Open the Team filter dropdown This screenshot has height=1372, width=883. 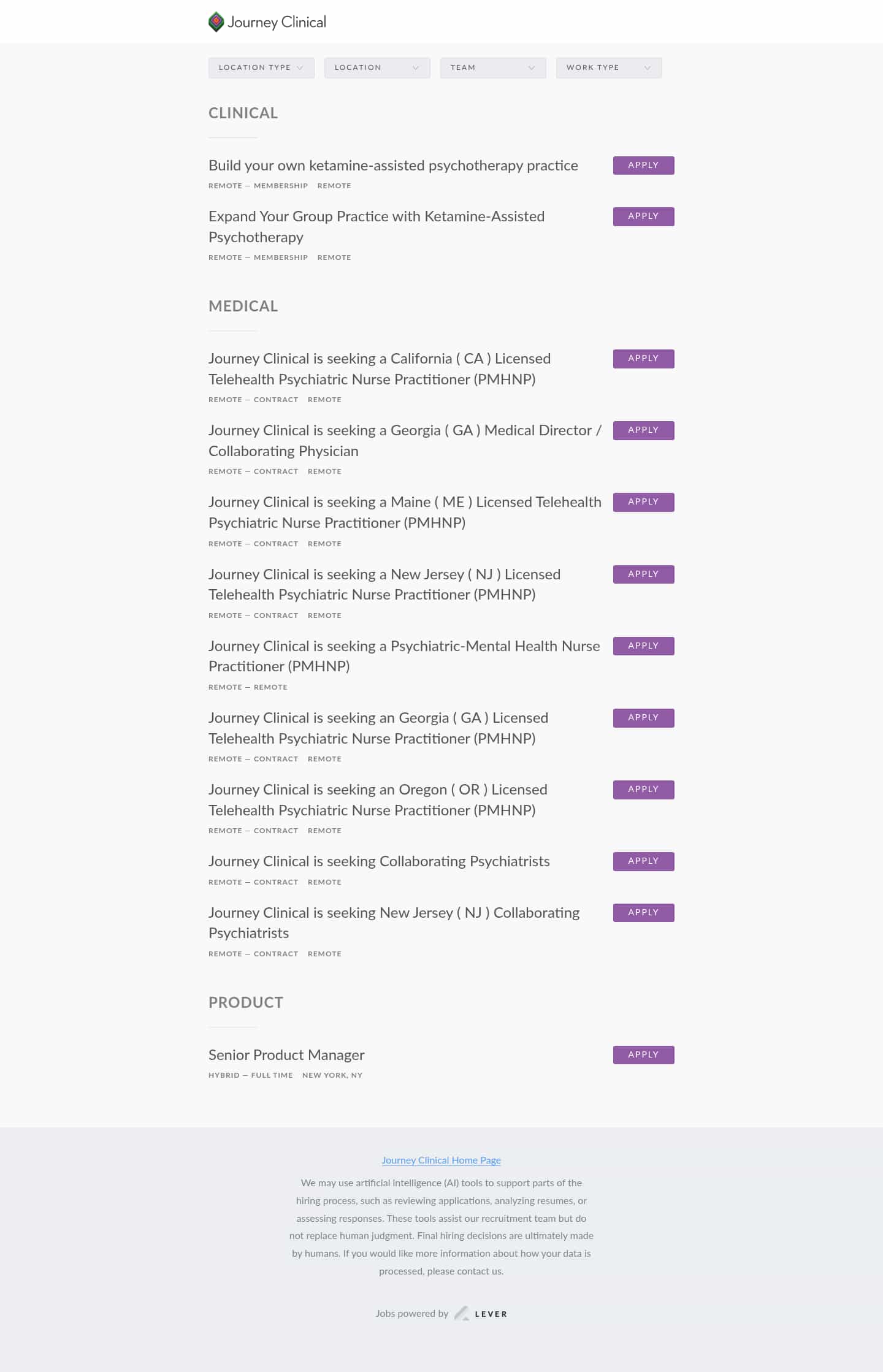point(493,67)
